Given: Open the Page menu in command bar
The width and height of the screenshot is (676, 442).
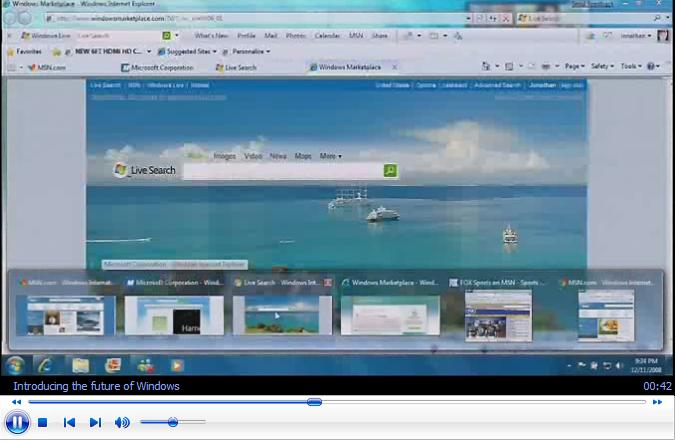Looking at the screenshot, I should click(x=575, y=66).
